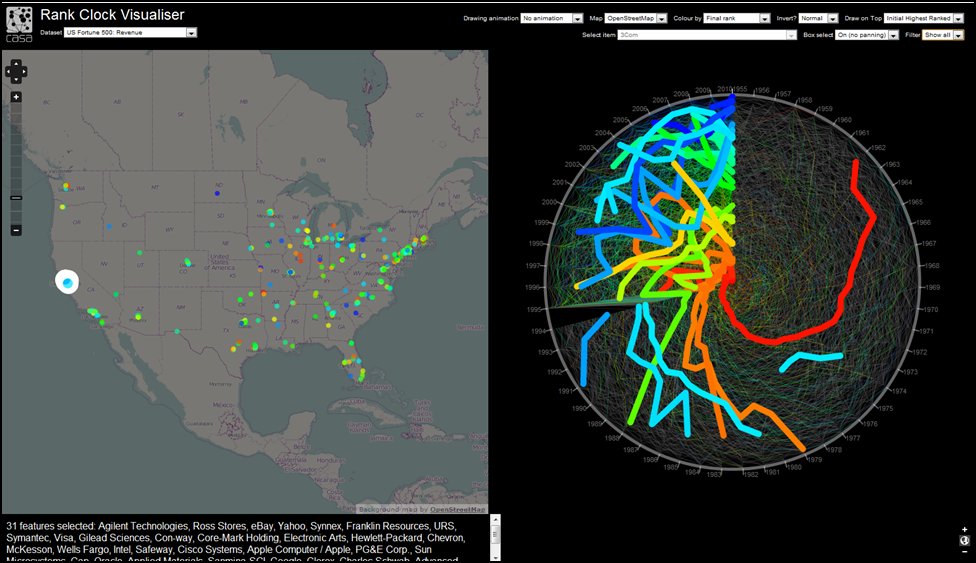Reset rank clock view with globe icon
The height and width of the screenshot is (563, 976).
pyautogui.click(x=964, y=541)
